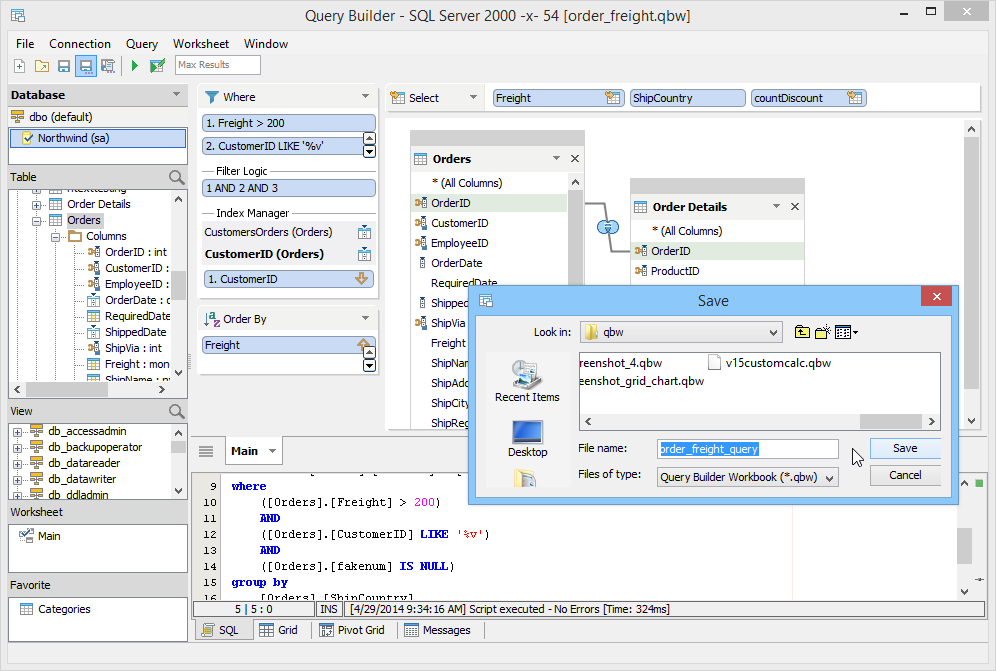Click the Max Results input field
Viewport: 996px width, 671px height.
[x=218, y=65]
